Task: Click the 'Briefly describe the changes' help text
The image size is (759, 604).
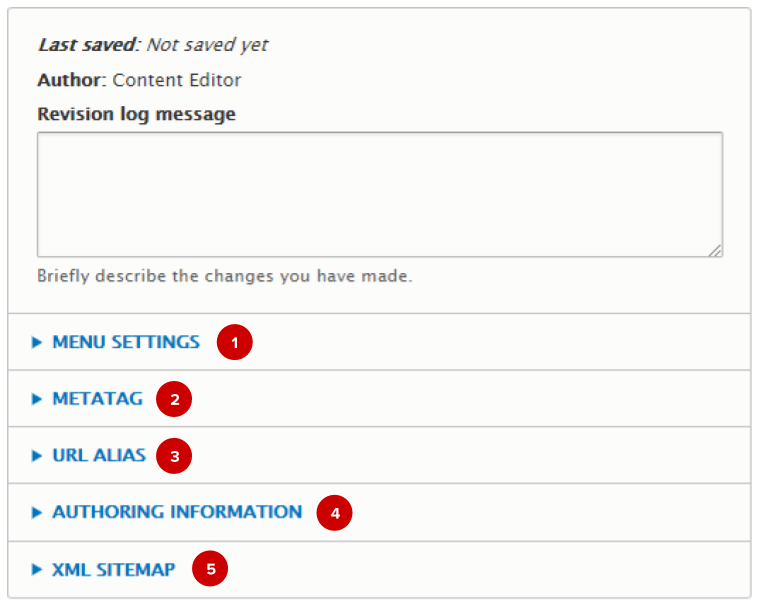Action: [224, 276]
